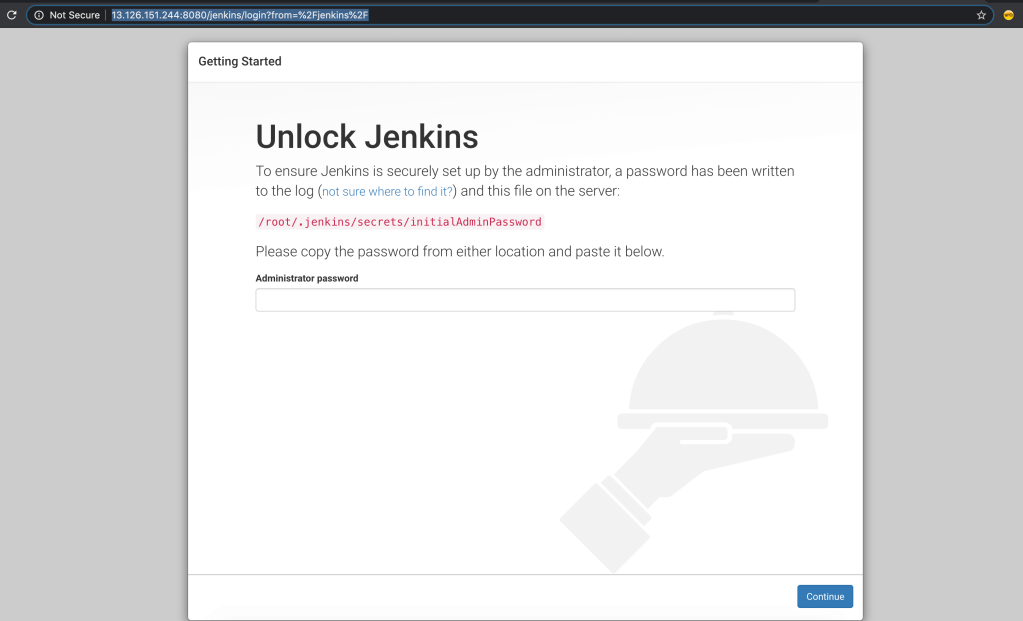The height and width of the screenshot is (621, 1023).
Task: Bookmark this page using the star icon
Action: (982, 15)
